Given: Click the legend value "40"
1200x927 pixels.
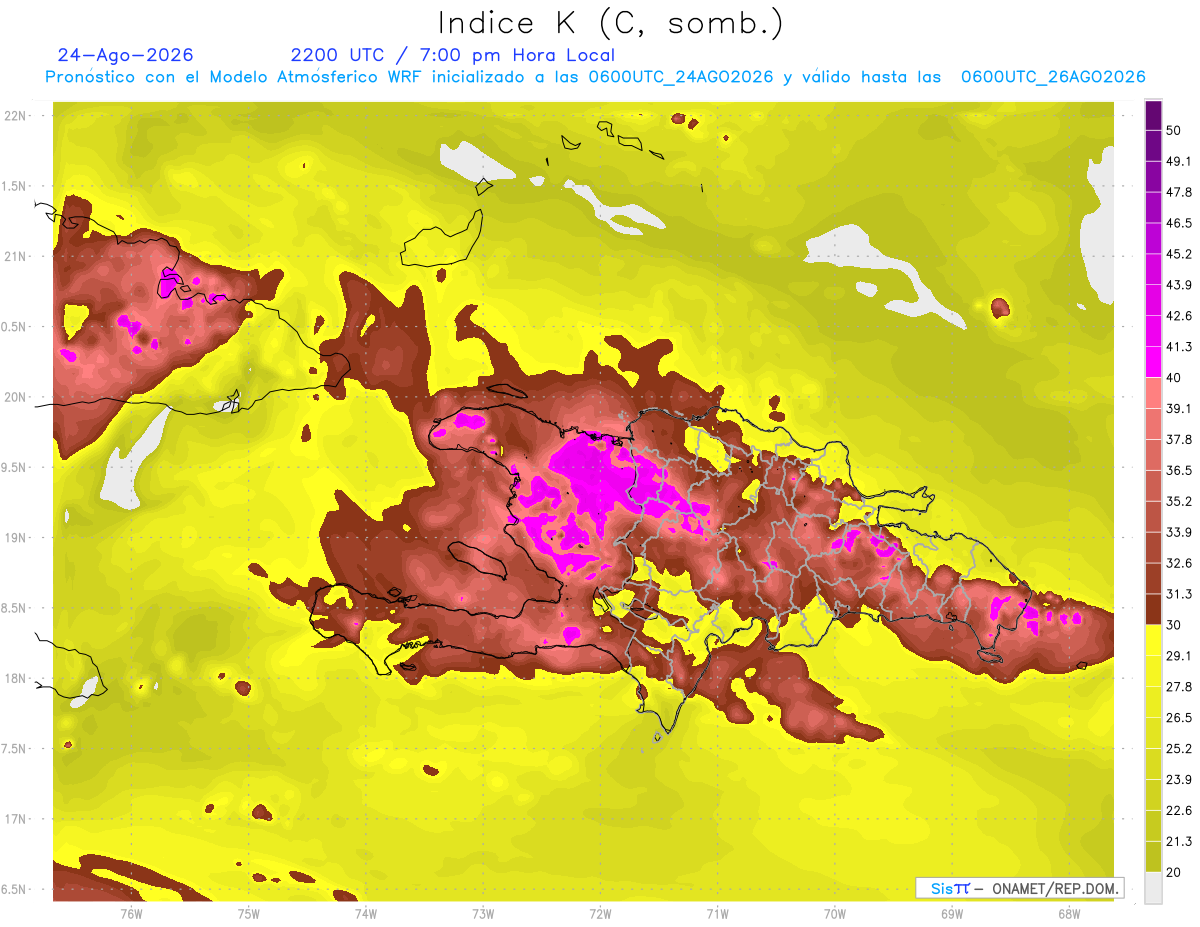Looking at the screenshot, I should (x=1176, y=378).
